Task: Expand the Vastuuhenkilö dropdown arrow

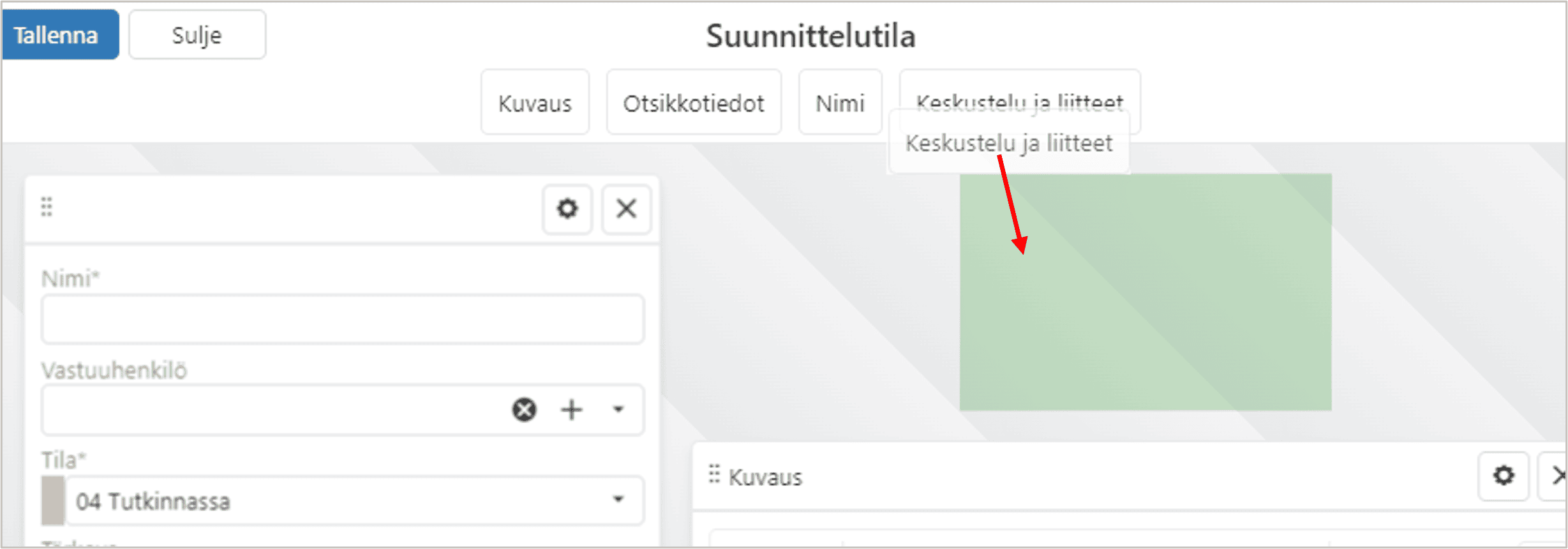Action: (618, 409)
